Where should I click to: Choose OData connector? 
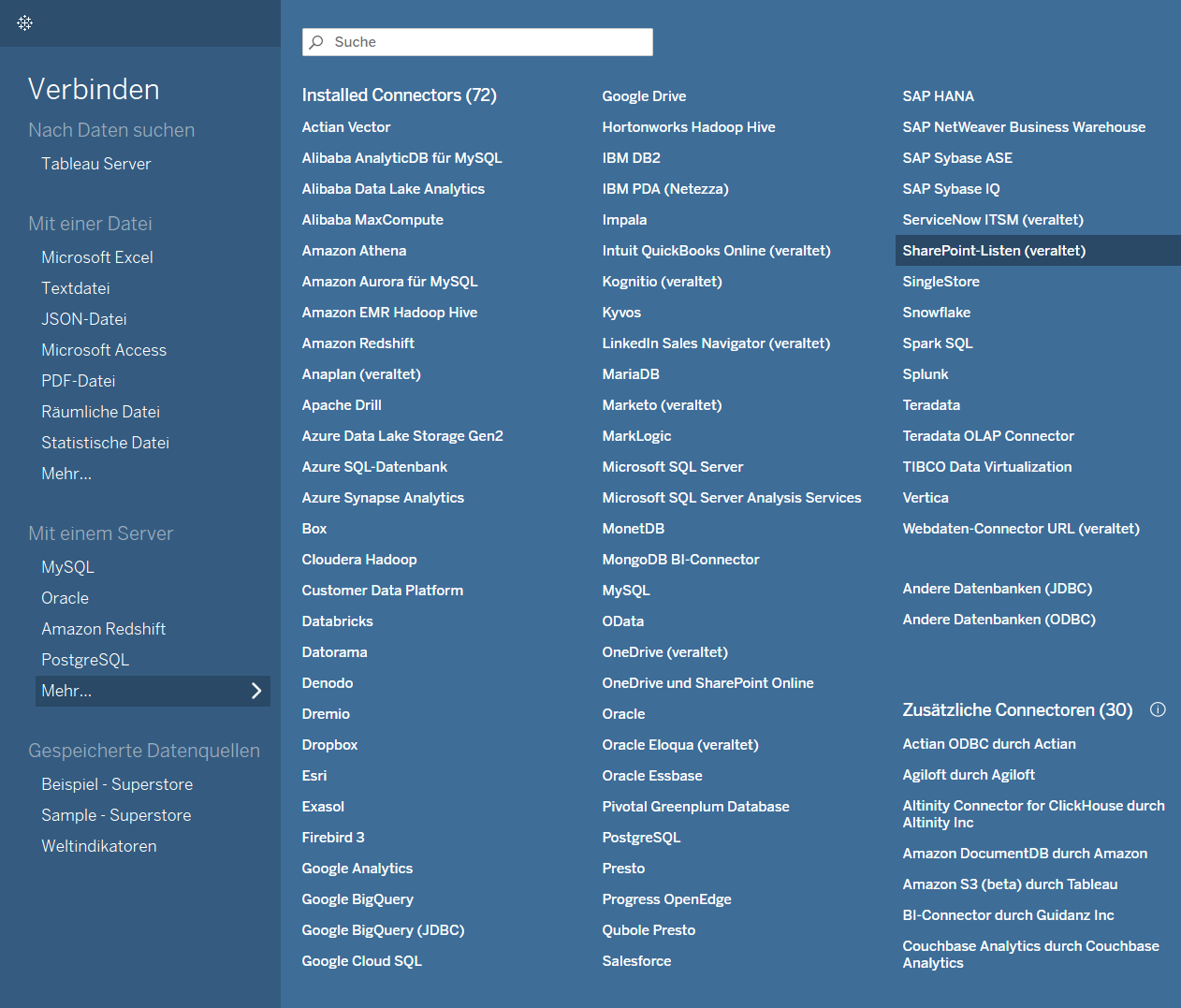point(623,621)
